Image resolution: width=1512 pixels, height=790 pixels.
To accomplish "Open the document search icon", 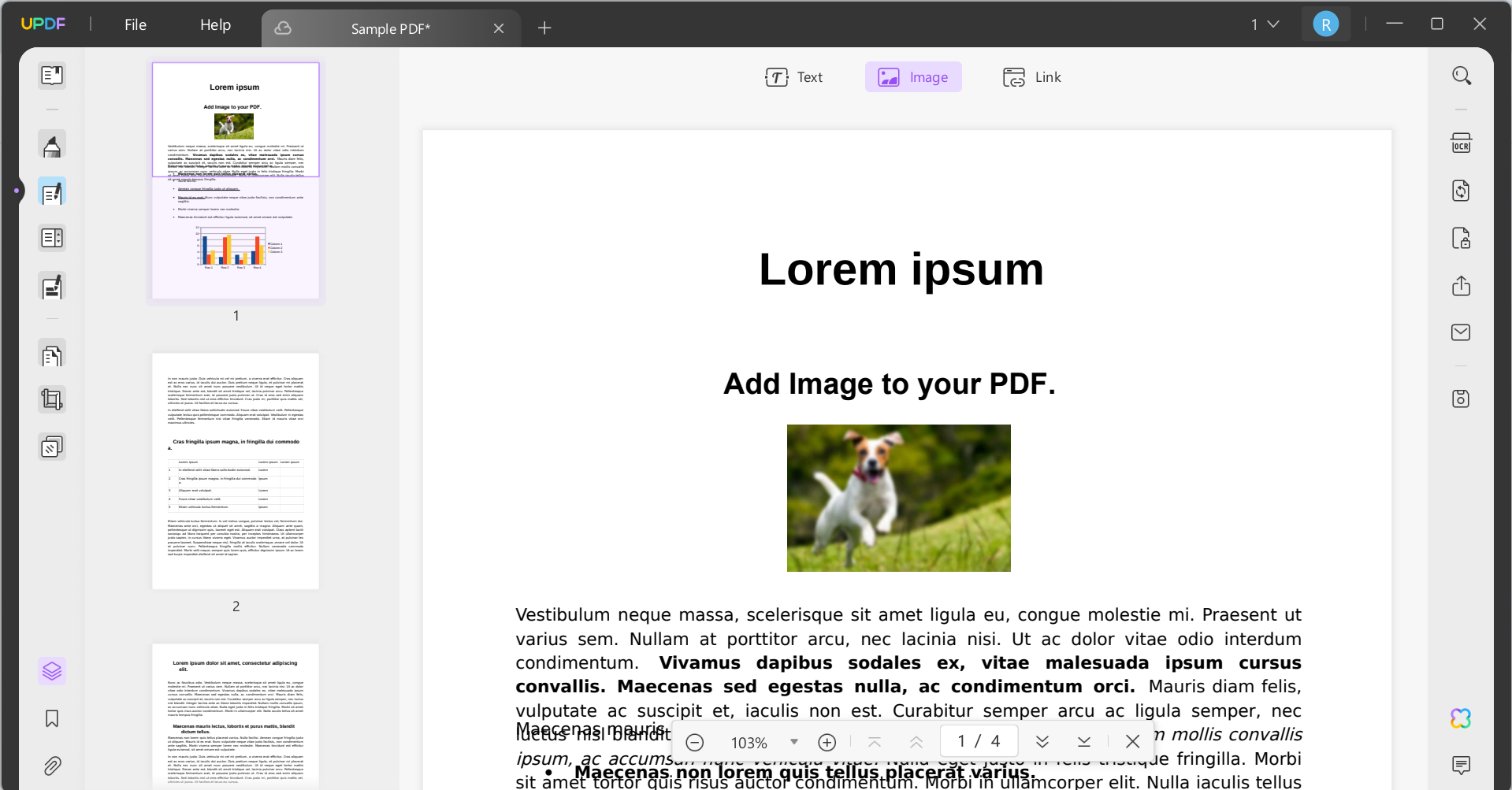I will (1462, 75).
